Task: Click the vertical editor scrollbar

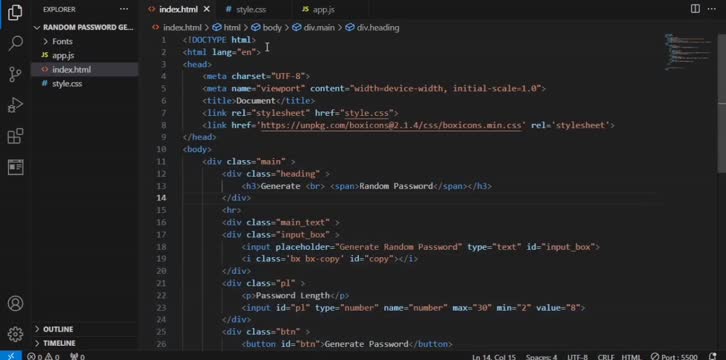Action: click(x=722, y=103)
